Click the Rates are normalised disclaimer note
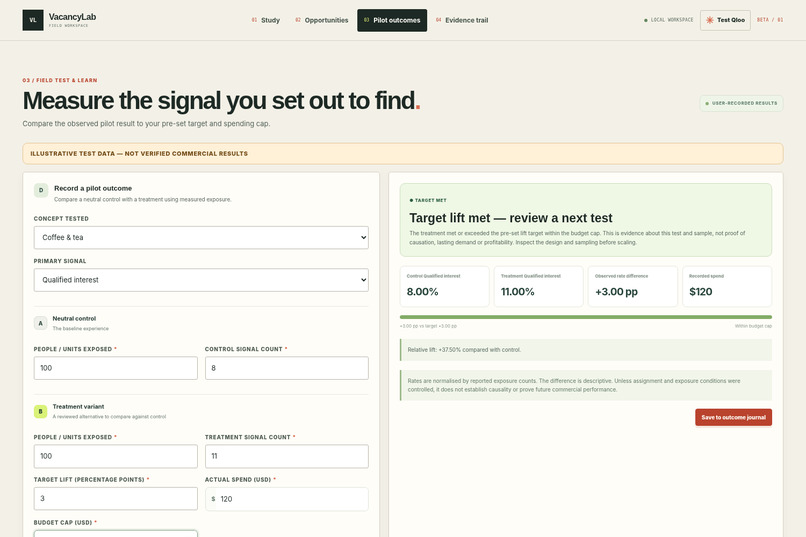Image resolution: width=806 pixels, height=537 pixels. point(586,385)
